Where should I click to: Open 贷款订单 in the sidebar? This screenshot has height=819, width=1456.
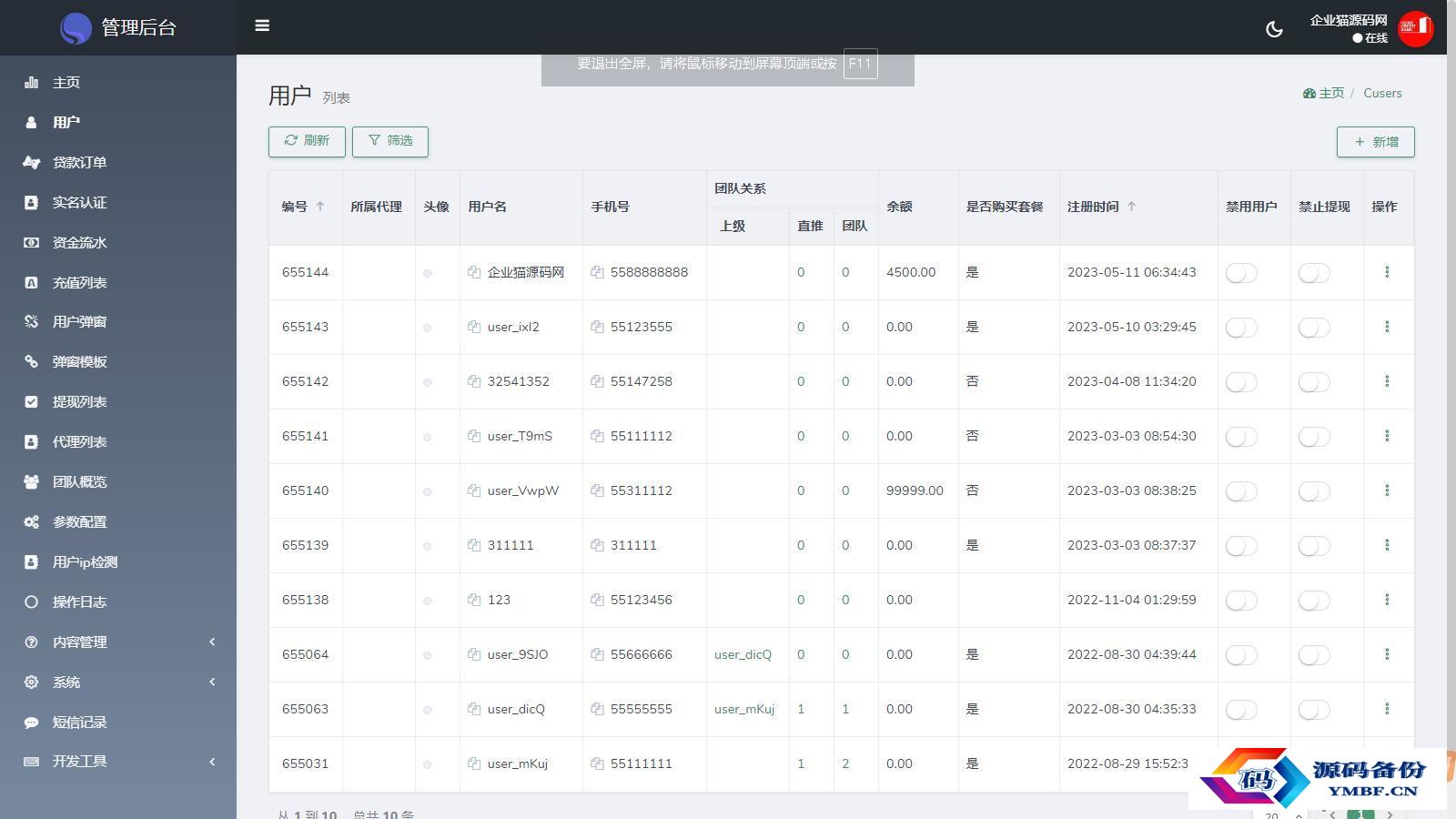tap(118, 162)
